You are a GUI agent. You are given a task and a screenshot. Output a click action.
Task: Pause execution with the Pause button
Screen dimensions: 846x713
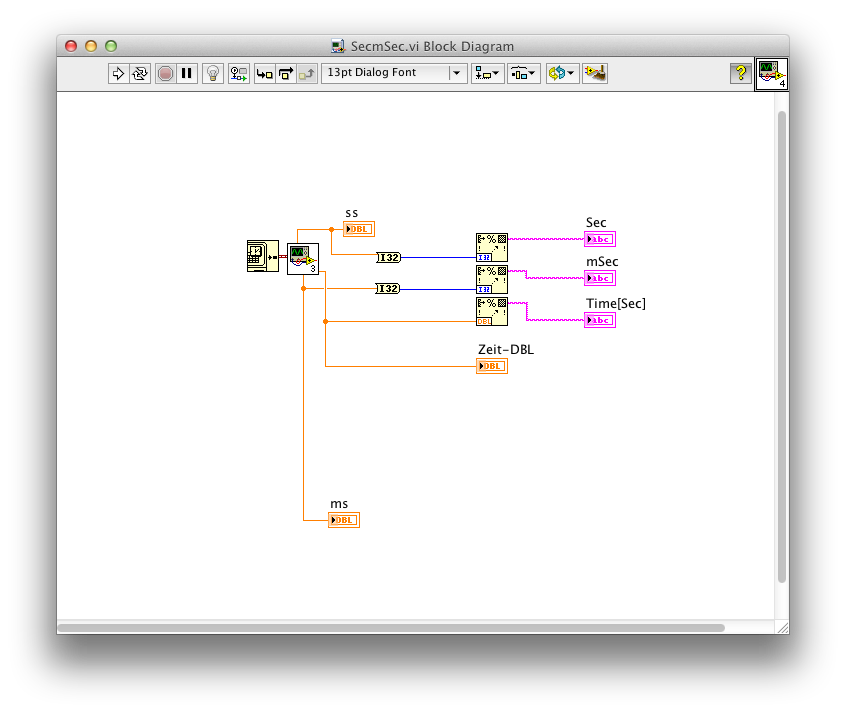(187, 73)
